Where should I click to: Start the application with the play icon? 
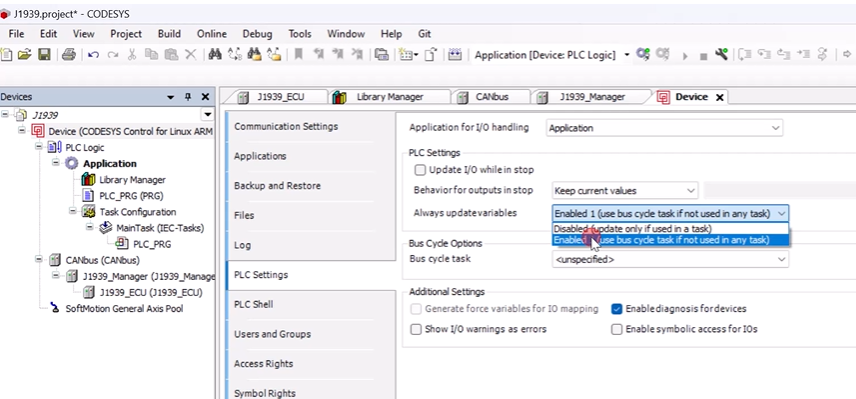685,55
